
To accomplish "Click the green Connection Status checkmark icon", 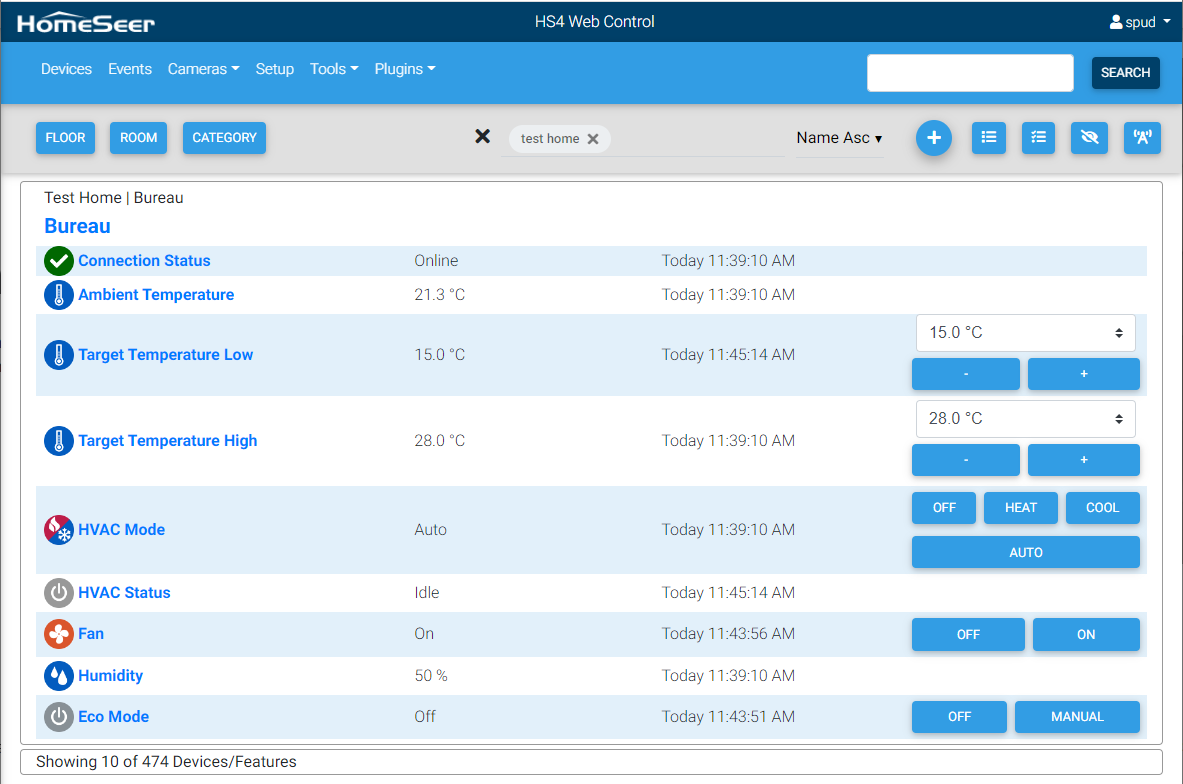I will tap(59, 261).
